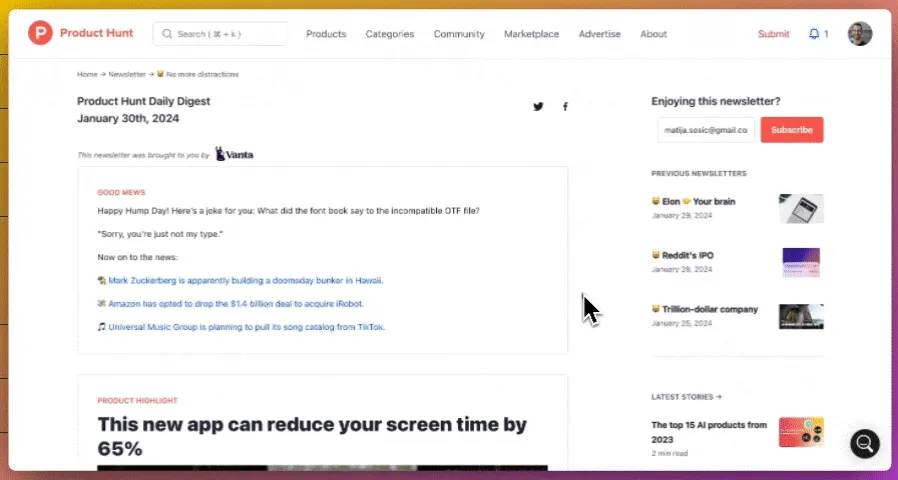Open Trillion-dollar company newsletter

704,309
